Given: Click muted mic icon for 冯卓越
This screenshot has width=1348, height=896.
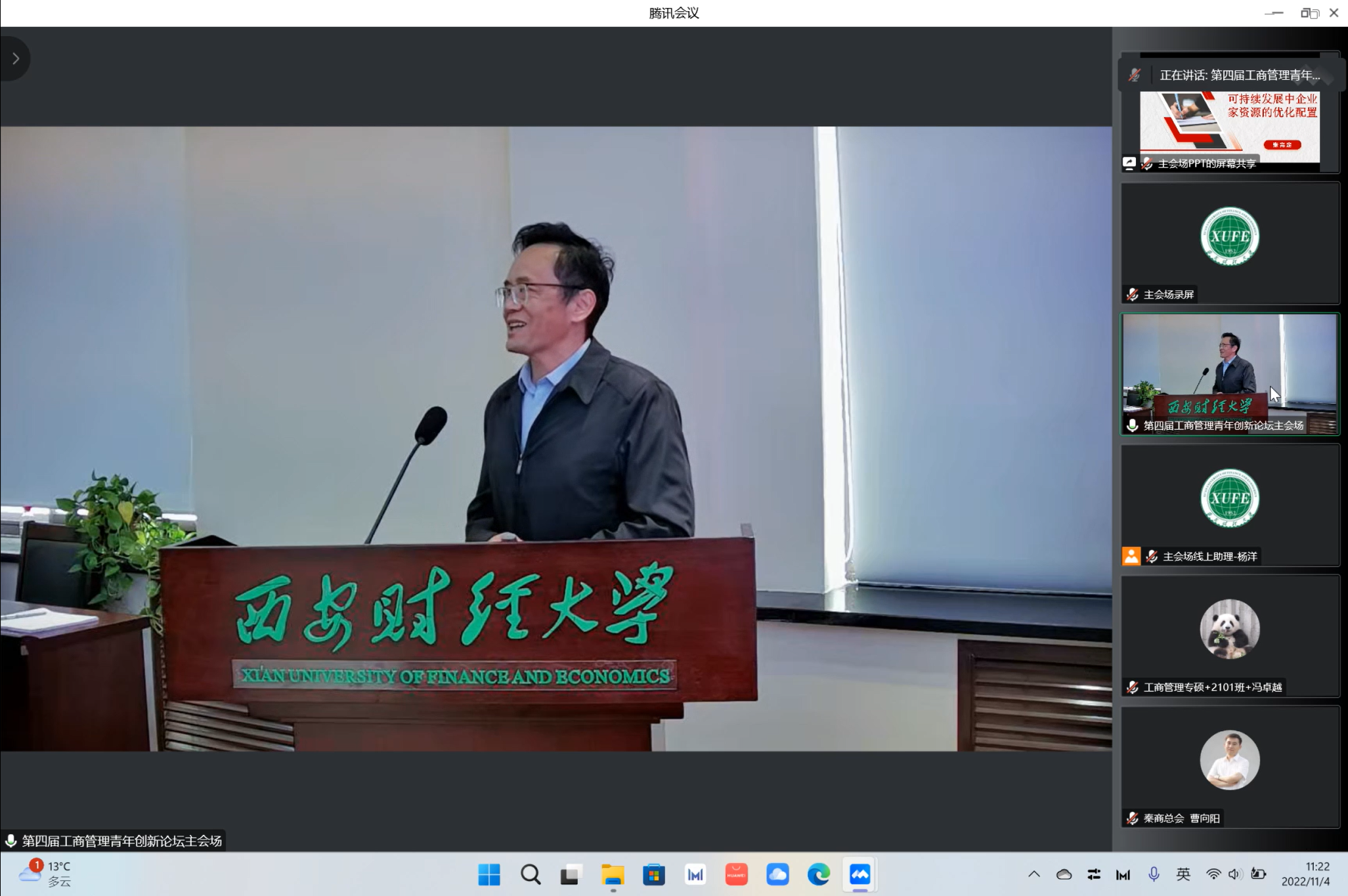Looking at the screenshot, I should point(1133,687).
